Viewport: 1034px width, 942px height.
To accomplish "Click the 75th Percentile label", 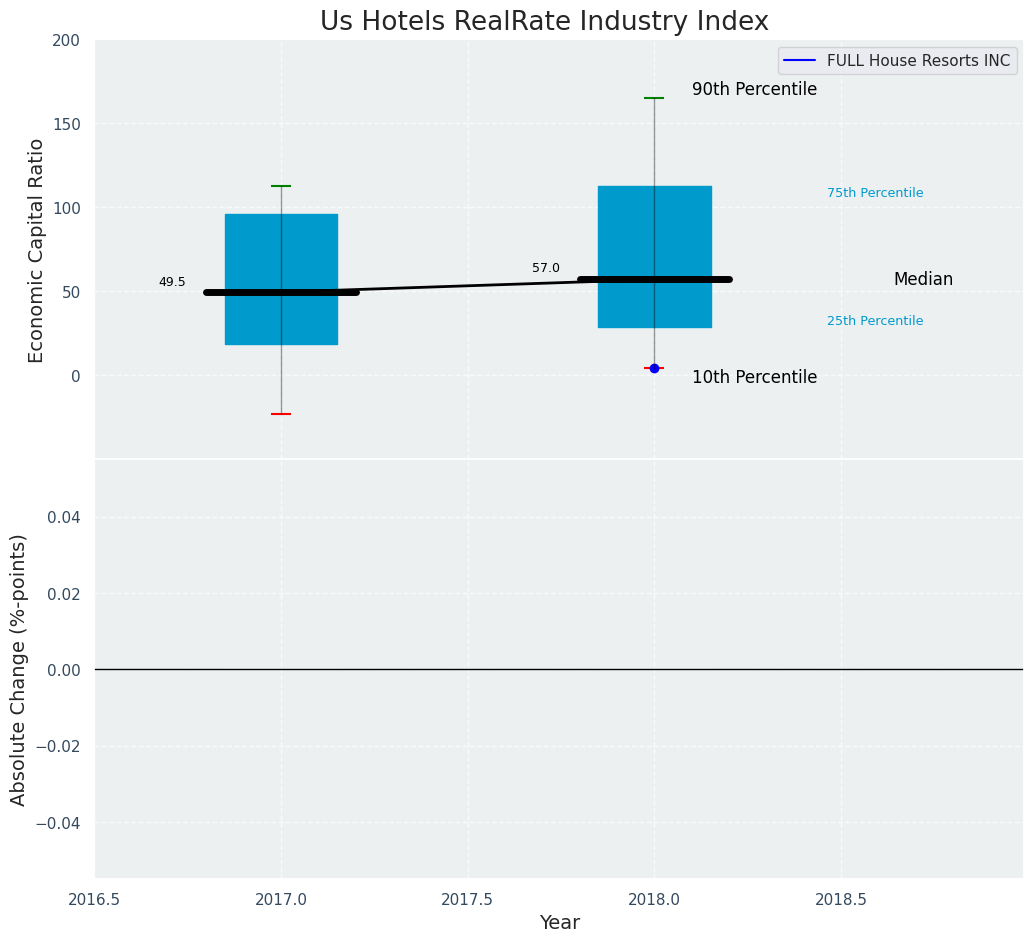I will 875,193.
